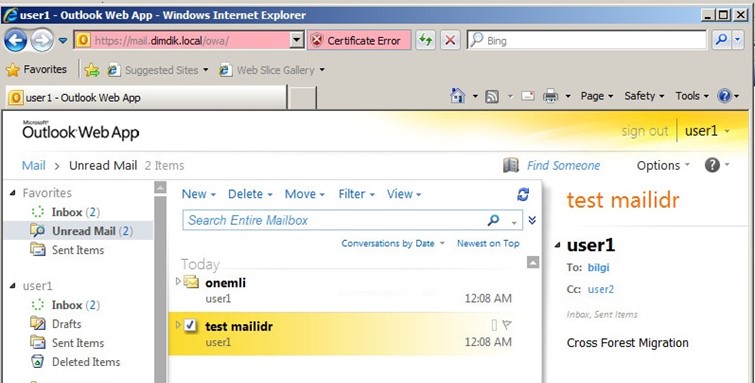The width and height of the screenshot is (755, 383).
Task: Open the search scope dropdown arrow
Action: pyautogui.click(x=514, y=222)
